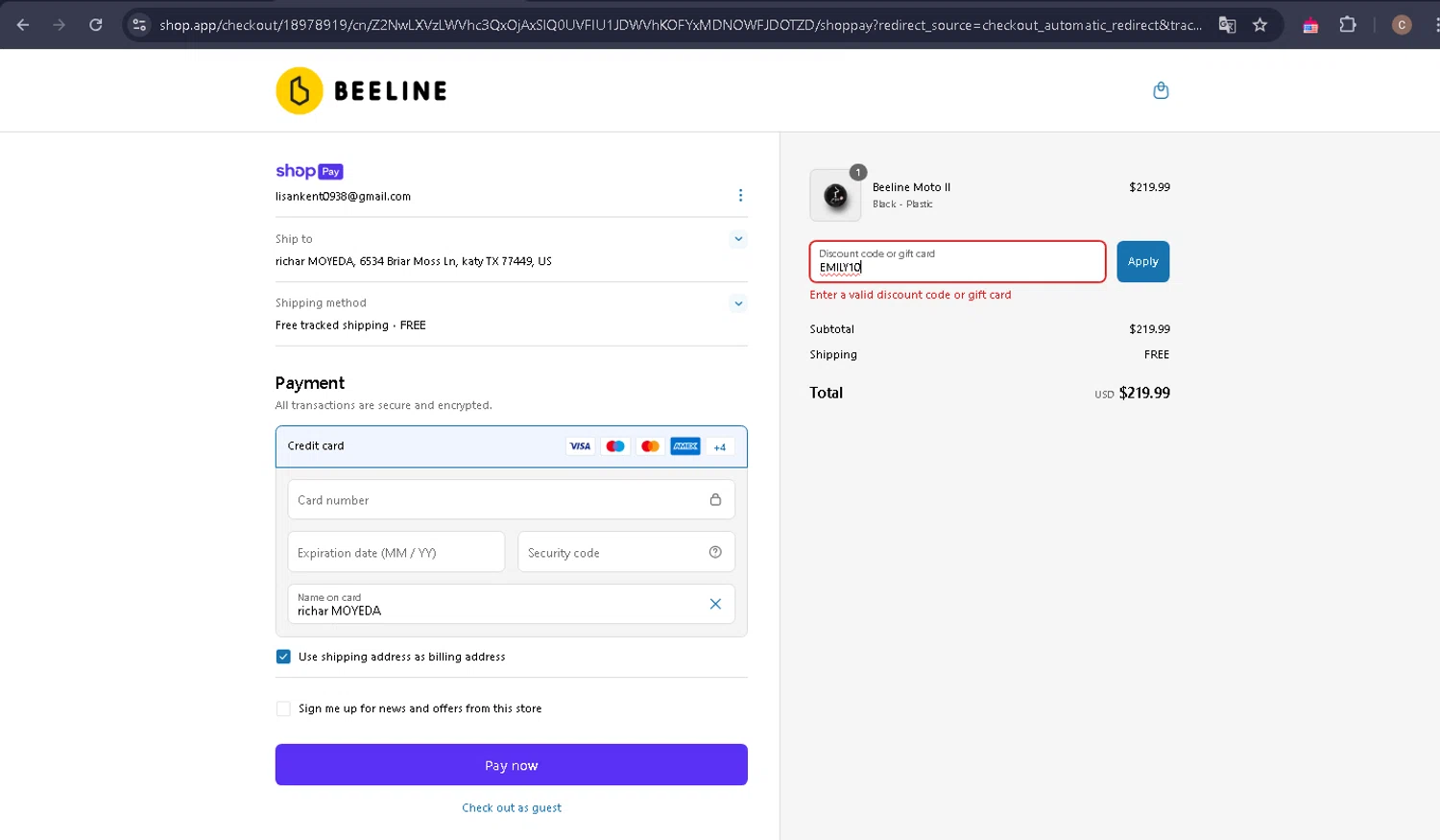Click the Beeline Moto II product thumbnail
The image size is (1440, 840).
tap(835, 195)
